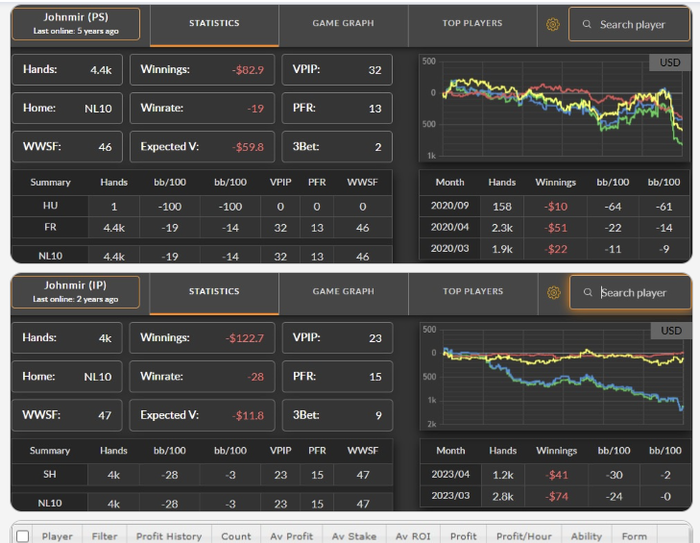Select HU row in PS summary table
Screen dimensions: 700x543
point(202,206)
